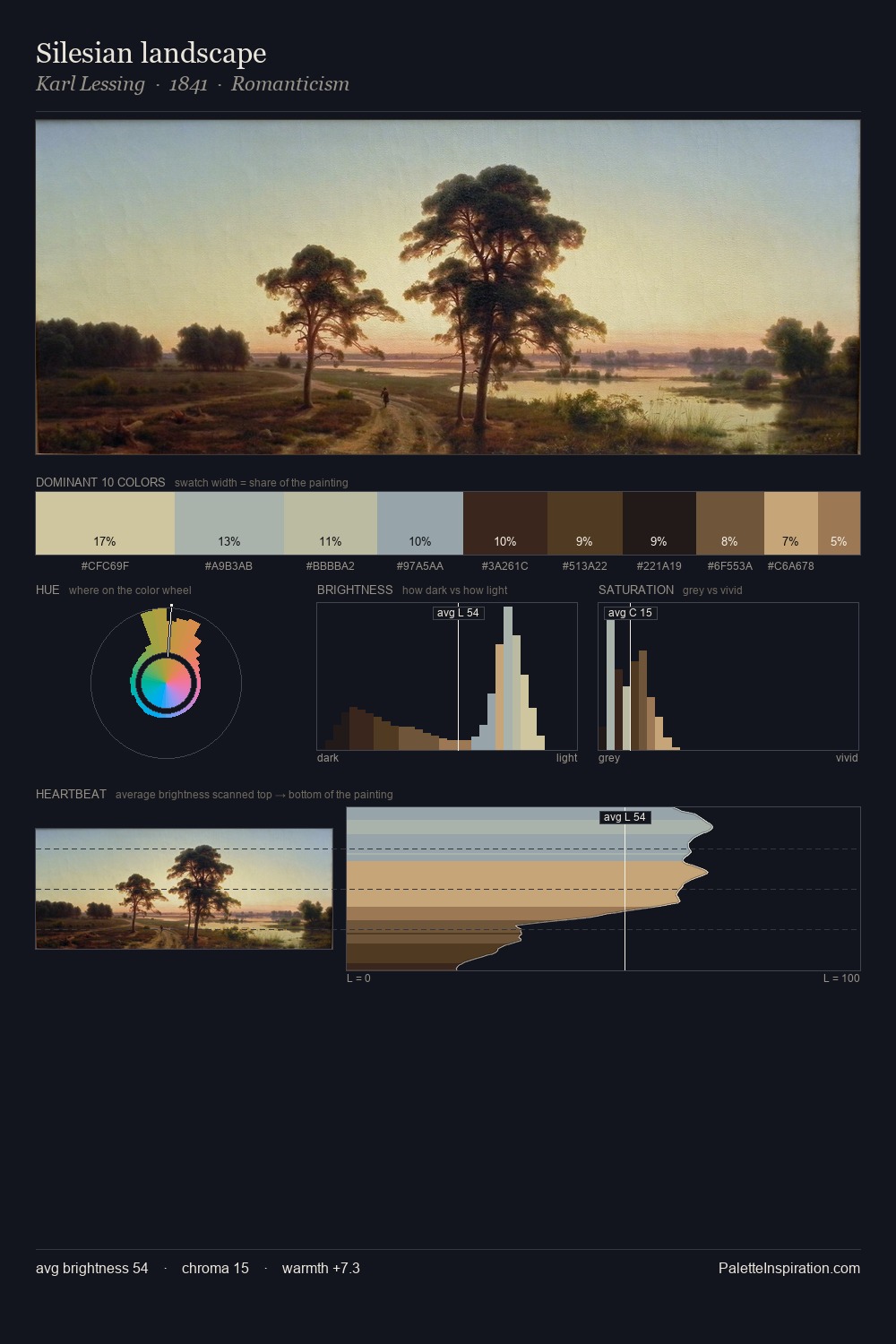Image resolution: width=896 pixels, height=1344 pixels.
Task: Click the hue color wheel chart
Action: tap(166, 683)
